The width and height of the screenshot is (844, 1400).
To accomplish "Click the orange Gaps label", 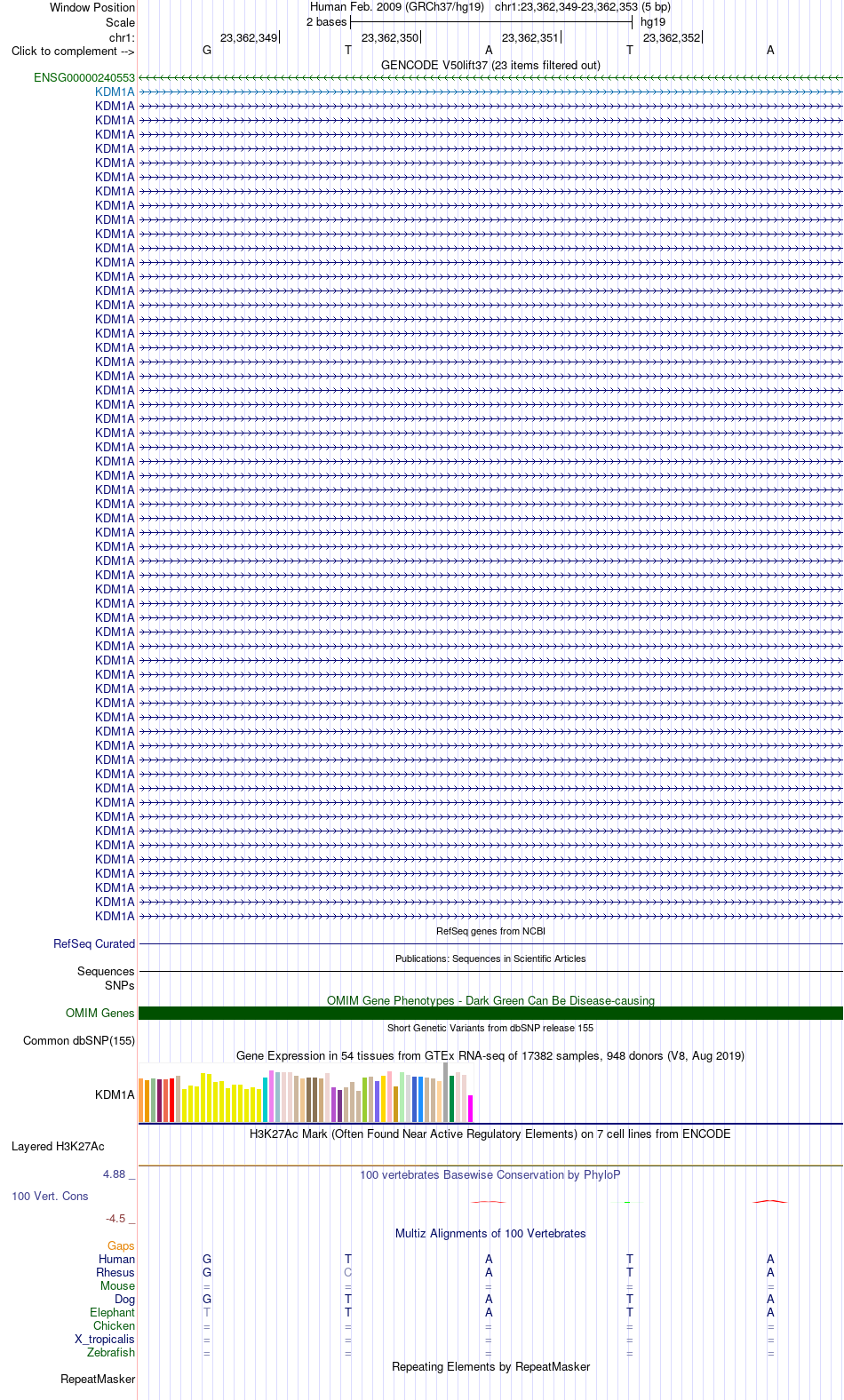I will point(122,1246).
